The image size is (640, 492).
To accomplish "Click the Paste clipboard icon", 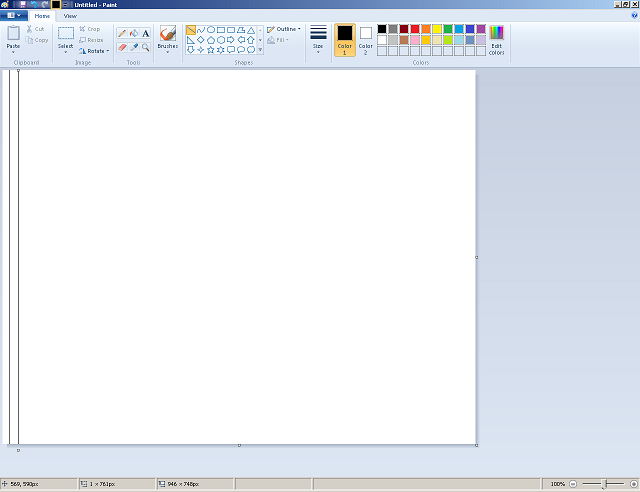I will tap(13, 33).
